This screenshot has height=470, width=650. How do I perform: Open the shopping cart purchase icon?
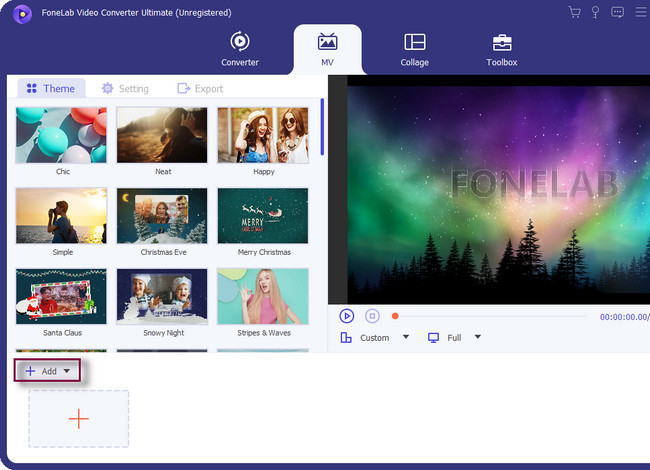point(575,12)
